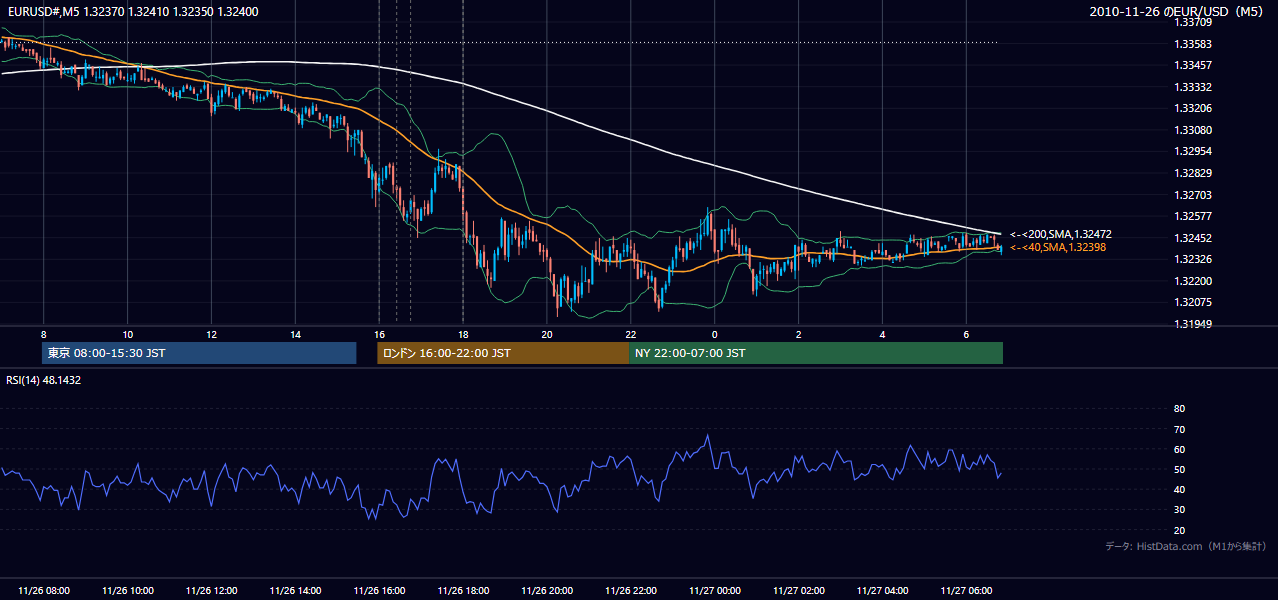Click price level 1.33583 on the axis
This screenshot has width=1278, height=600.
(1193, 44)
